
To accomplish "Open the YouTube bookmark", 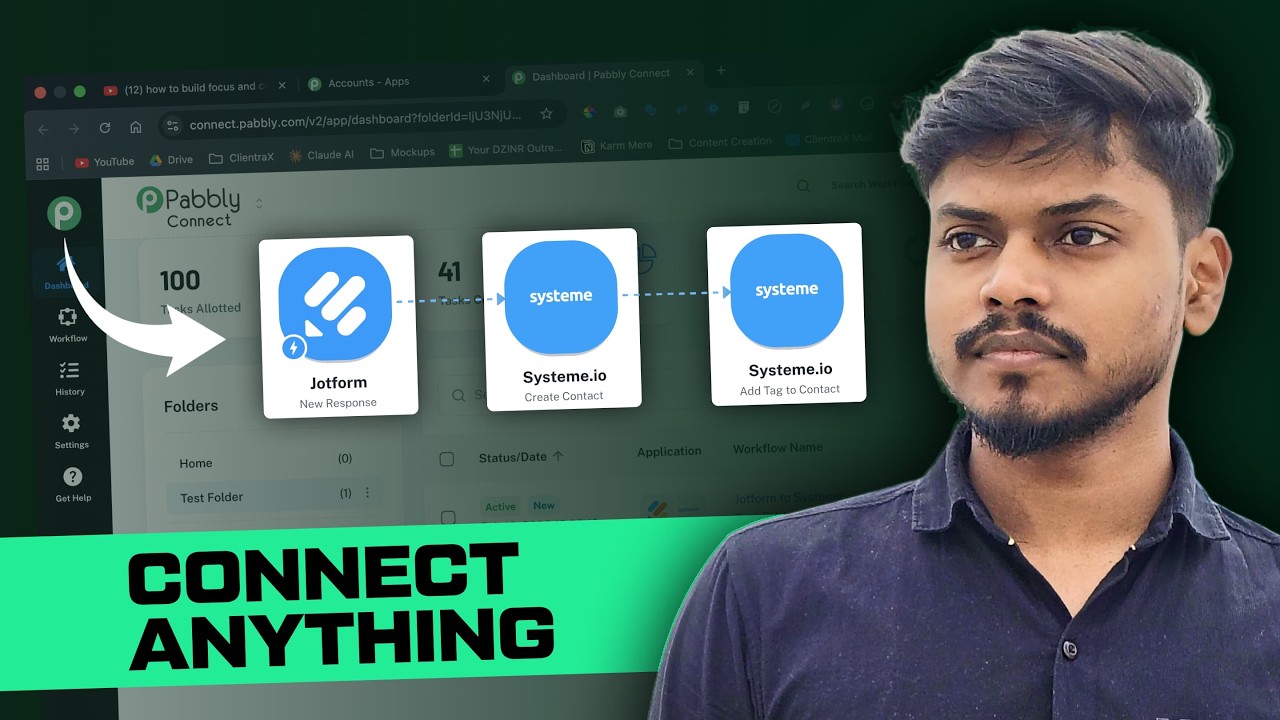I will 104,161.
